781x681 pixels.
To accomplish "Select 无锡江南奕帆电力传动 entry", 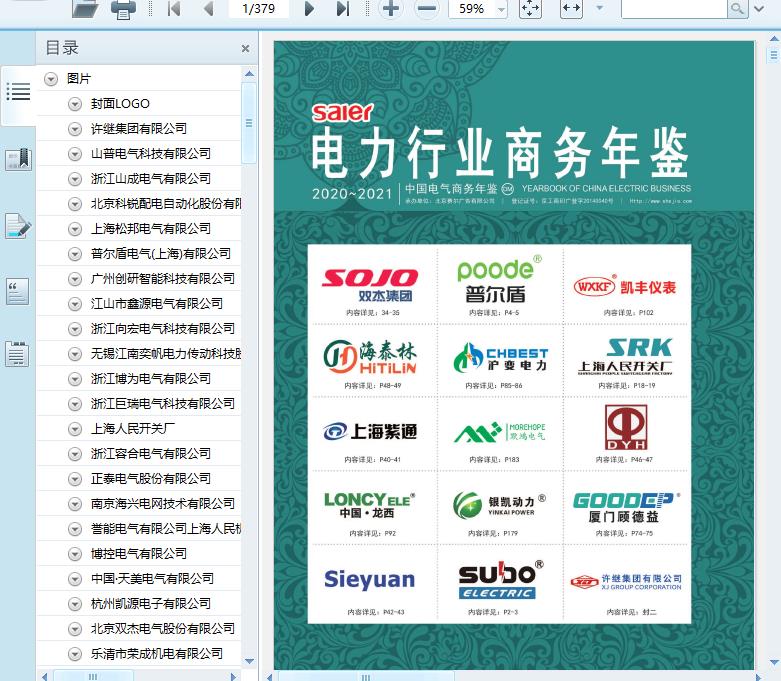I will click(x=166, y=354).
